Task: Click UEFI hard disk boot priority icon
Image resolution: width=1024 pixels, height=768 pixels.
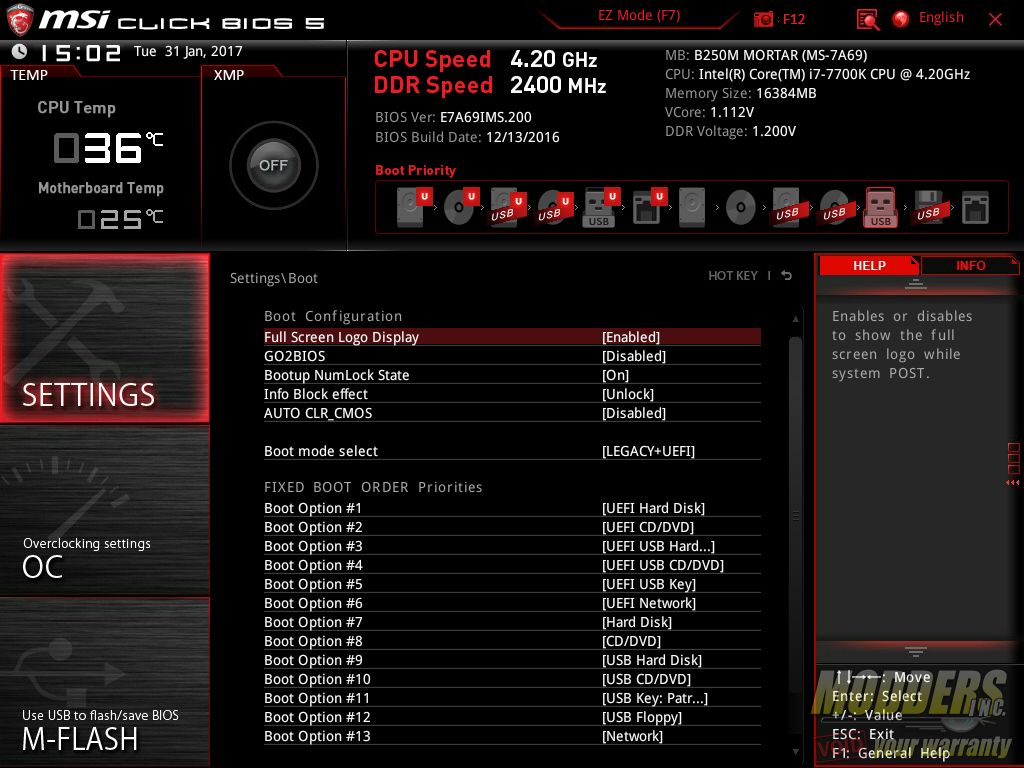Action: coord(414,207)
